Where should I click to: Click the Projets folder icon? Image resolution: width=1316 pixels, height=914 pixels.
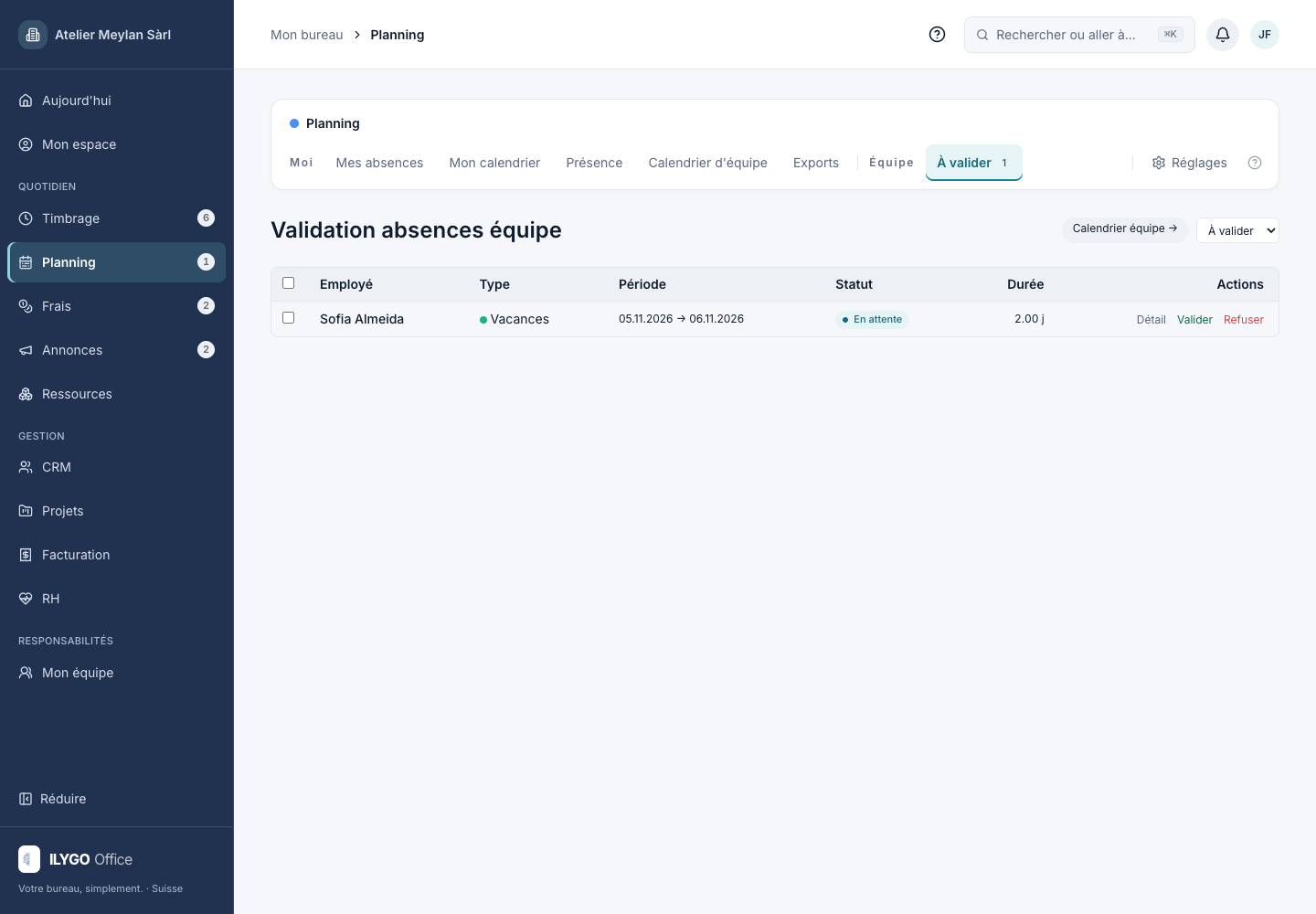[x=26, y=511]
